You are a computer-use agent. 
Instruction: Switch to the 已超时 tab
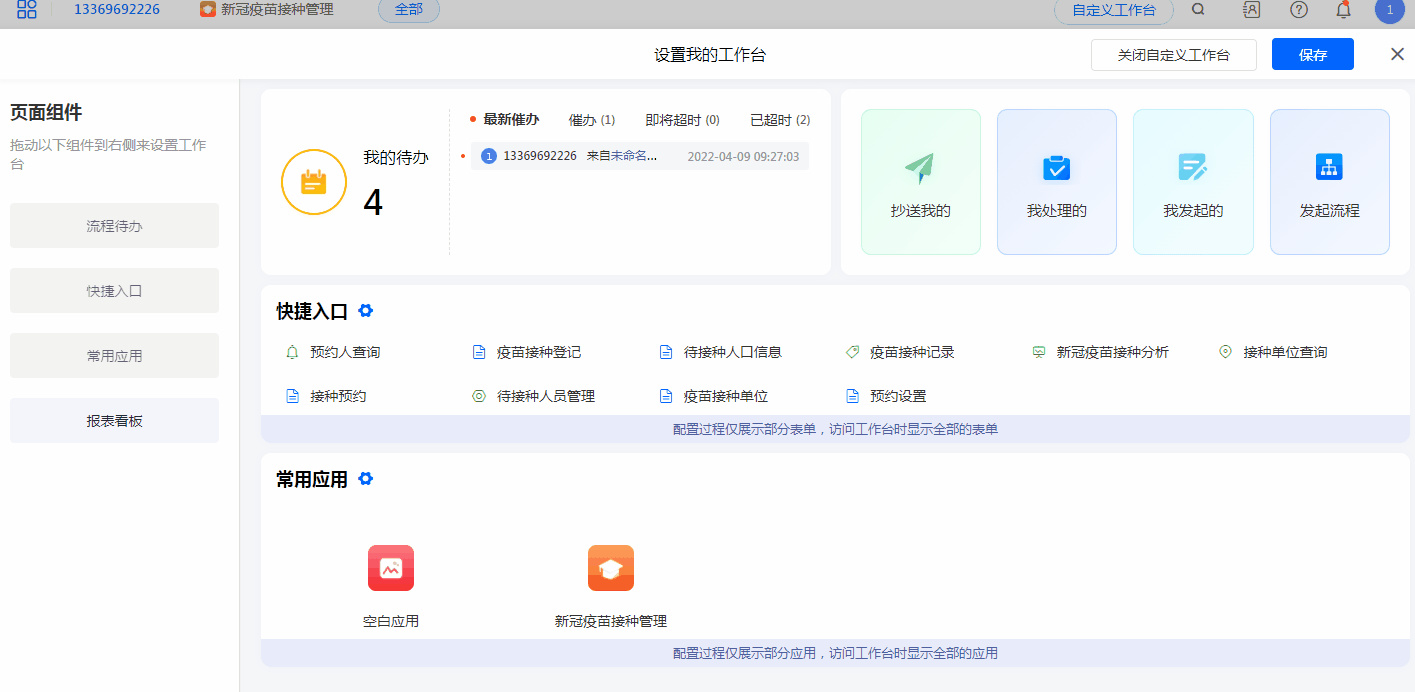(x=780, y=120)
